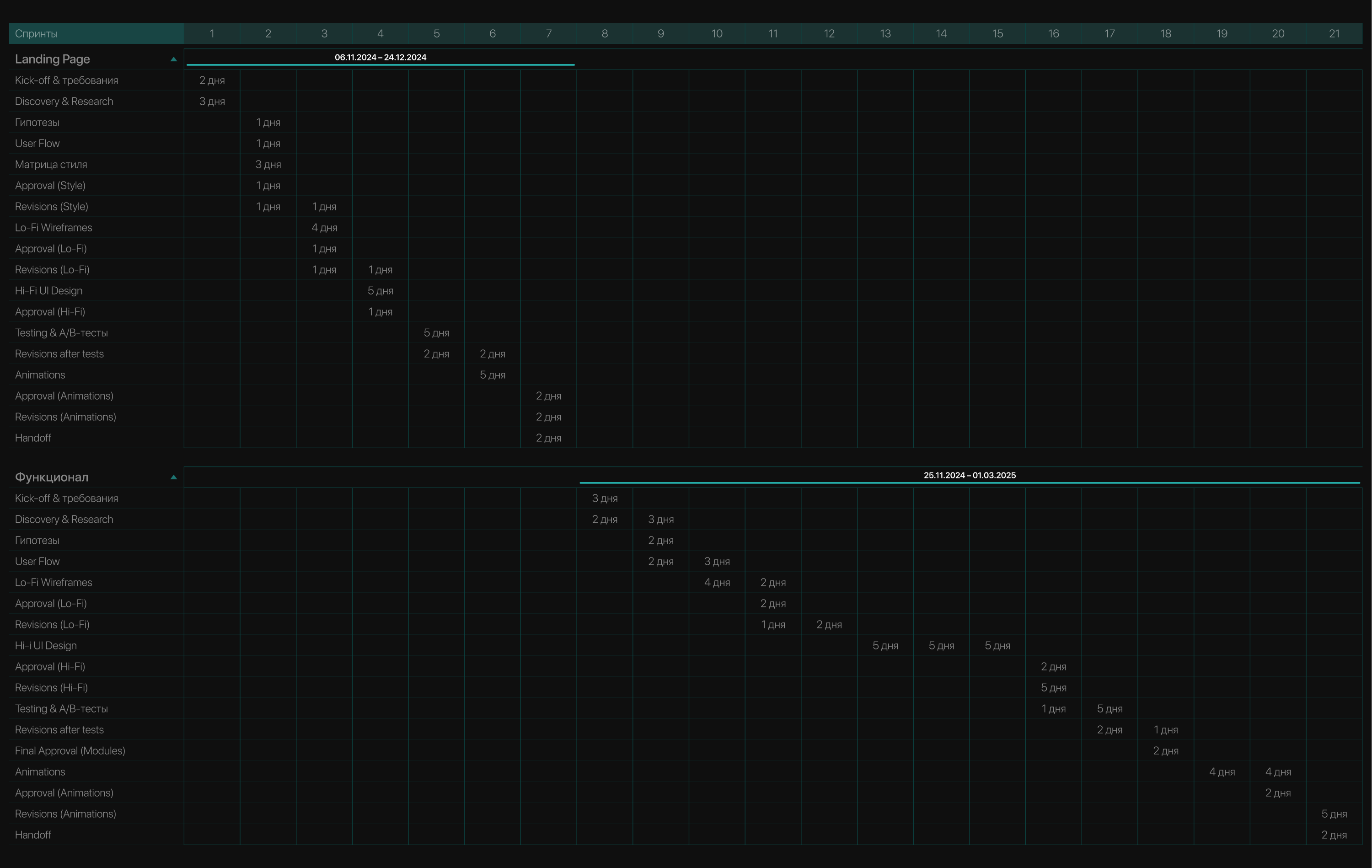Click Revisions (Animations) 5 дня in sprint 21
Screen dimensions: 1372x868
[x=1334, y=814]
